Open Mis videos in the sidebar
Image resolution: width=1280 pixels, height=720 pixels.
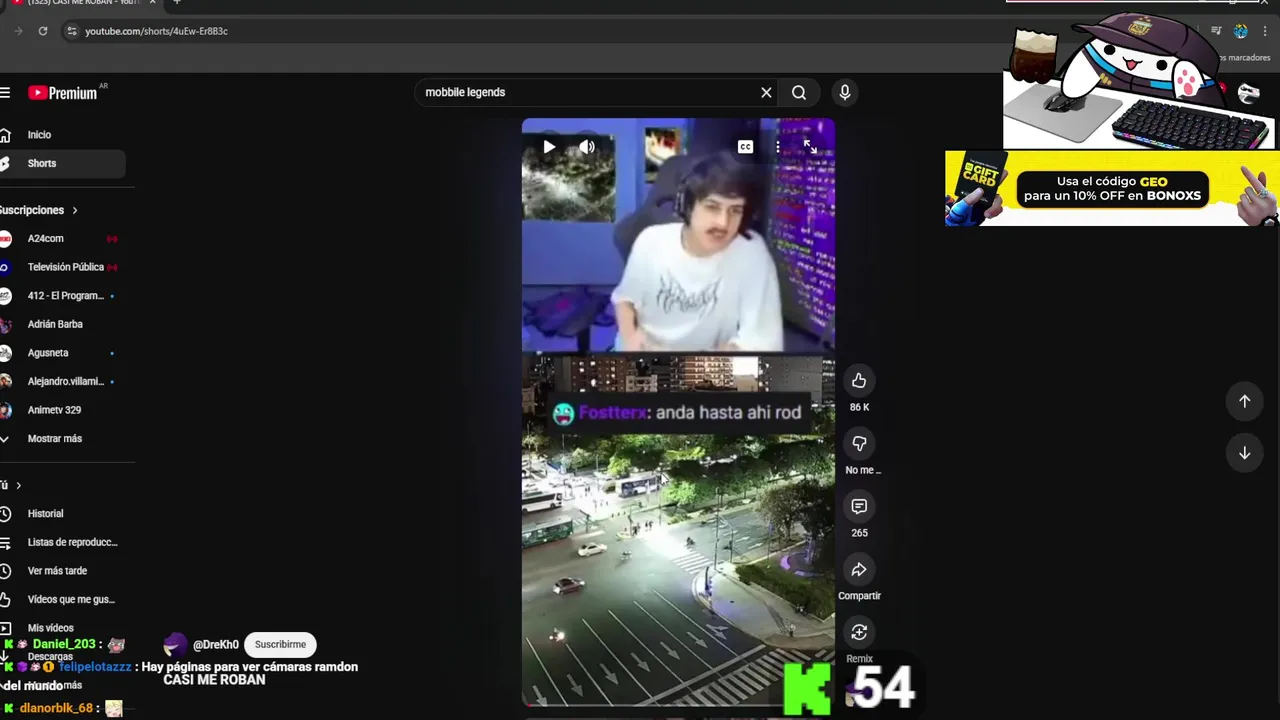tap(50, 628)
